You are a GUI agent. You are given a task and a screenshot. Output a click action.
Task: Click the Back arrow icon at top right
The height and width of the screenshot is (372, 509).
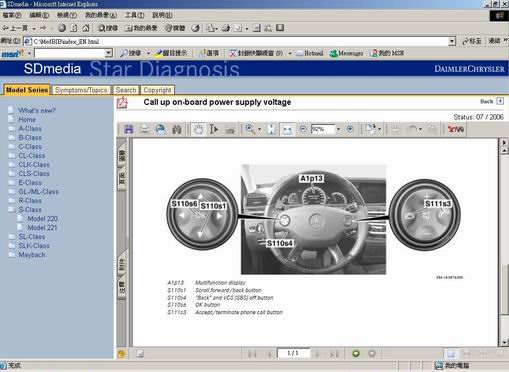pos(500,101)
